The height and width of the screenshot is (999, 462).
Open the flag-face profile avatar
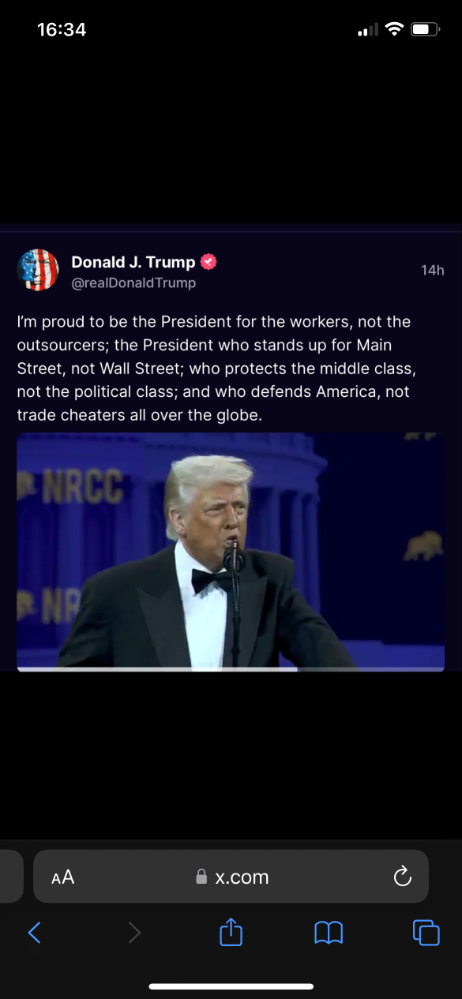pyautogui.click(x=38, y=270)
